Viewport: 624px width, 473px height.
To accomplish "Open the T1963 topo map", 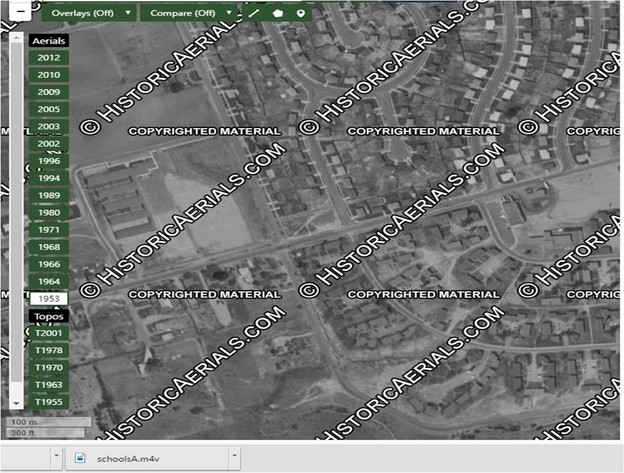I will [x=49, y=385].
